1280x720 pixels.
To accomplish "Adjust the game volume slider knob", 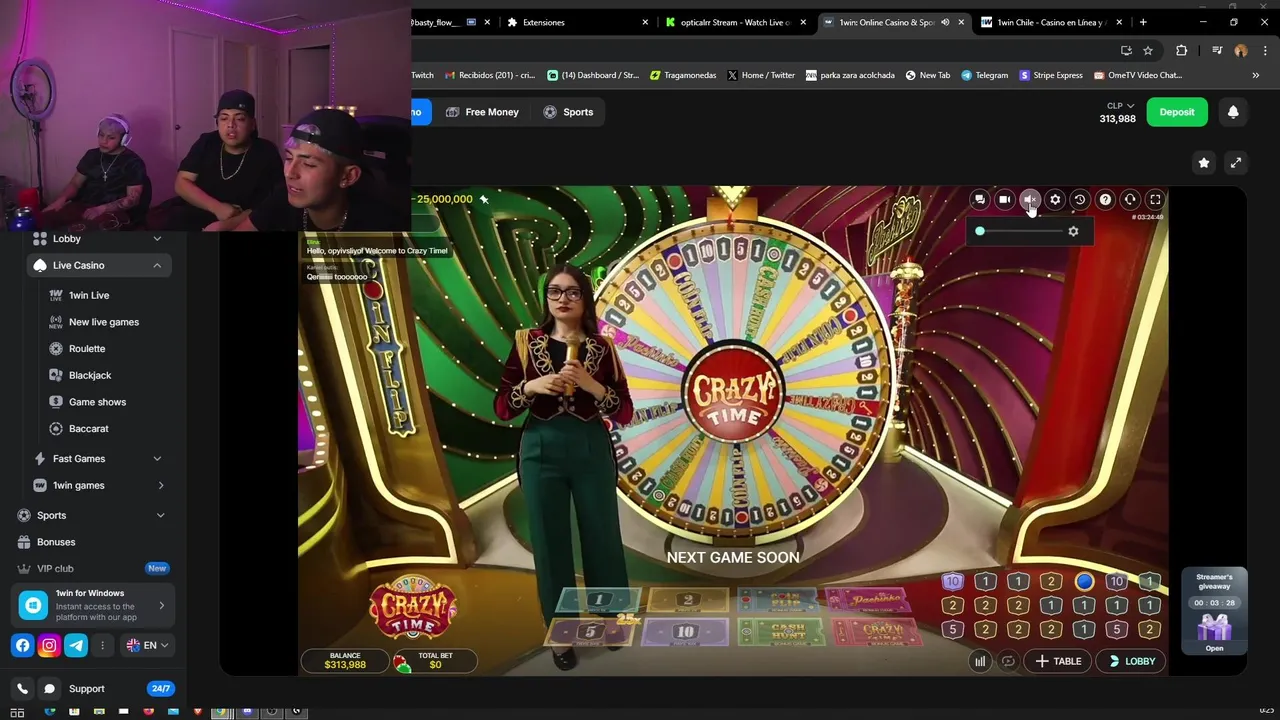I will pos(980,231).
